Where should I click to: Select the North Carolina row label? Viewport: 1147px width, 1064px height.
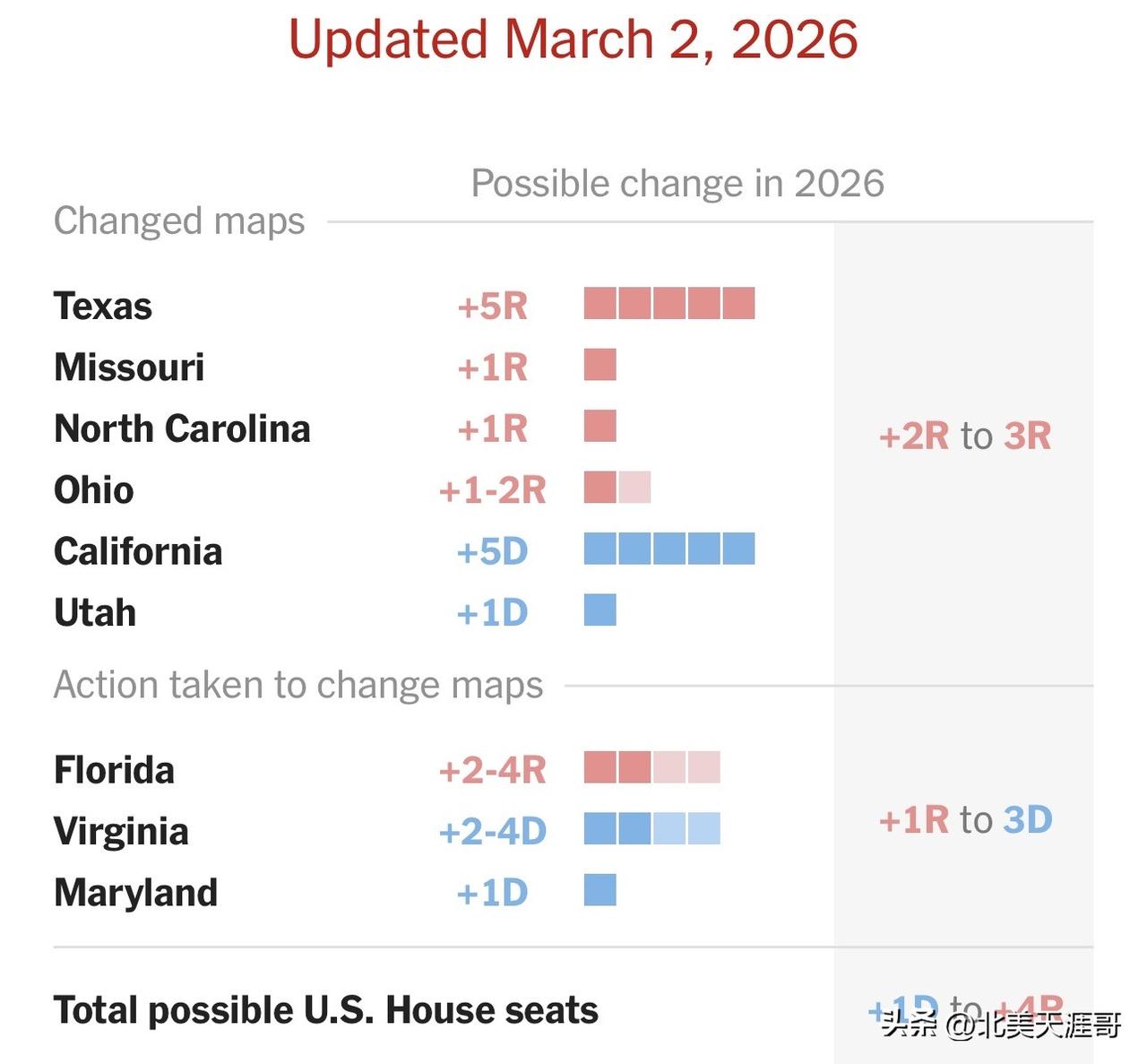point(182,428)
